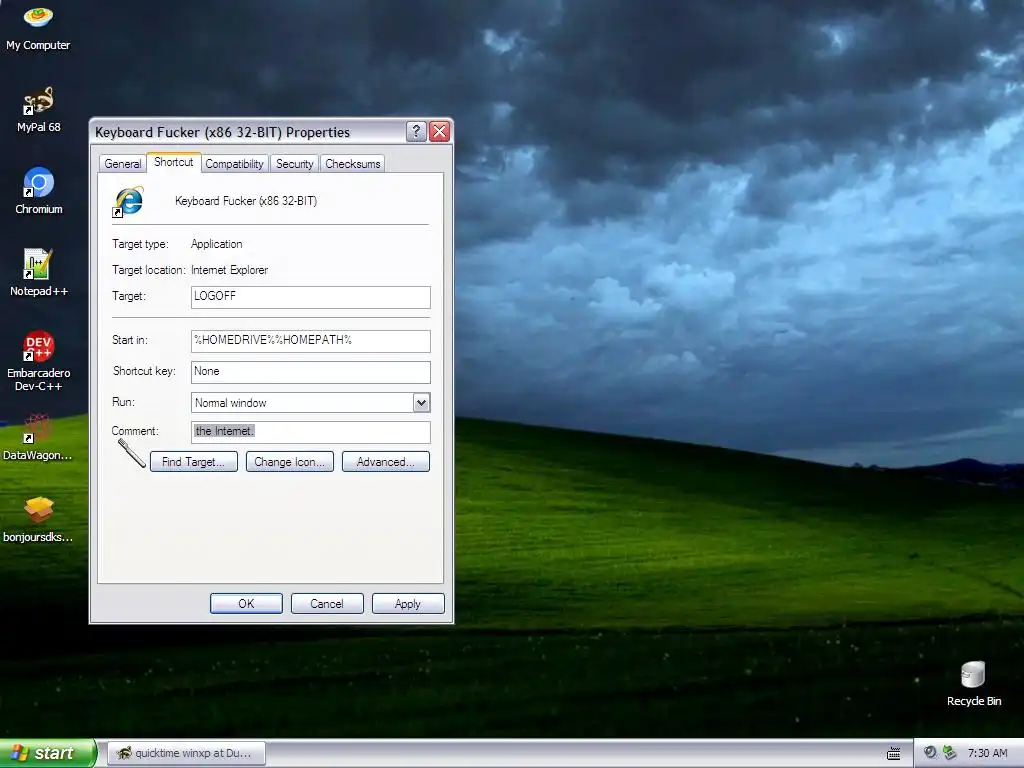Select the MyPal 68 desktop shortcut
This screenshot has width=1024, height=768.
(x=38, y=109)
